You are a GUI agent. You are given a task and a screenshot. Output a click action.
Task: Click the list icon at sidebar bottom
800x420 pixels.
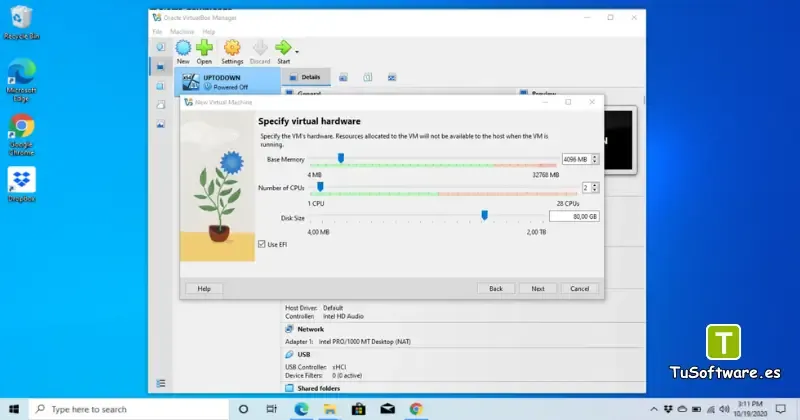click(161, 383)
